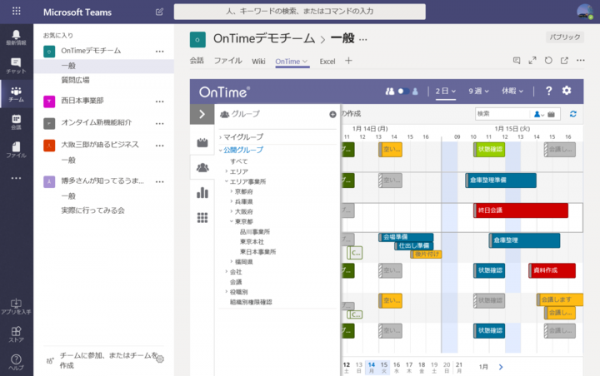Click the Teams search command box
Image resolution: width=600 pixels, height=376 pixels.
[x=300, y=11]
